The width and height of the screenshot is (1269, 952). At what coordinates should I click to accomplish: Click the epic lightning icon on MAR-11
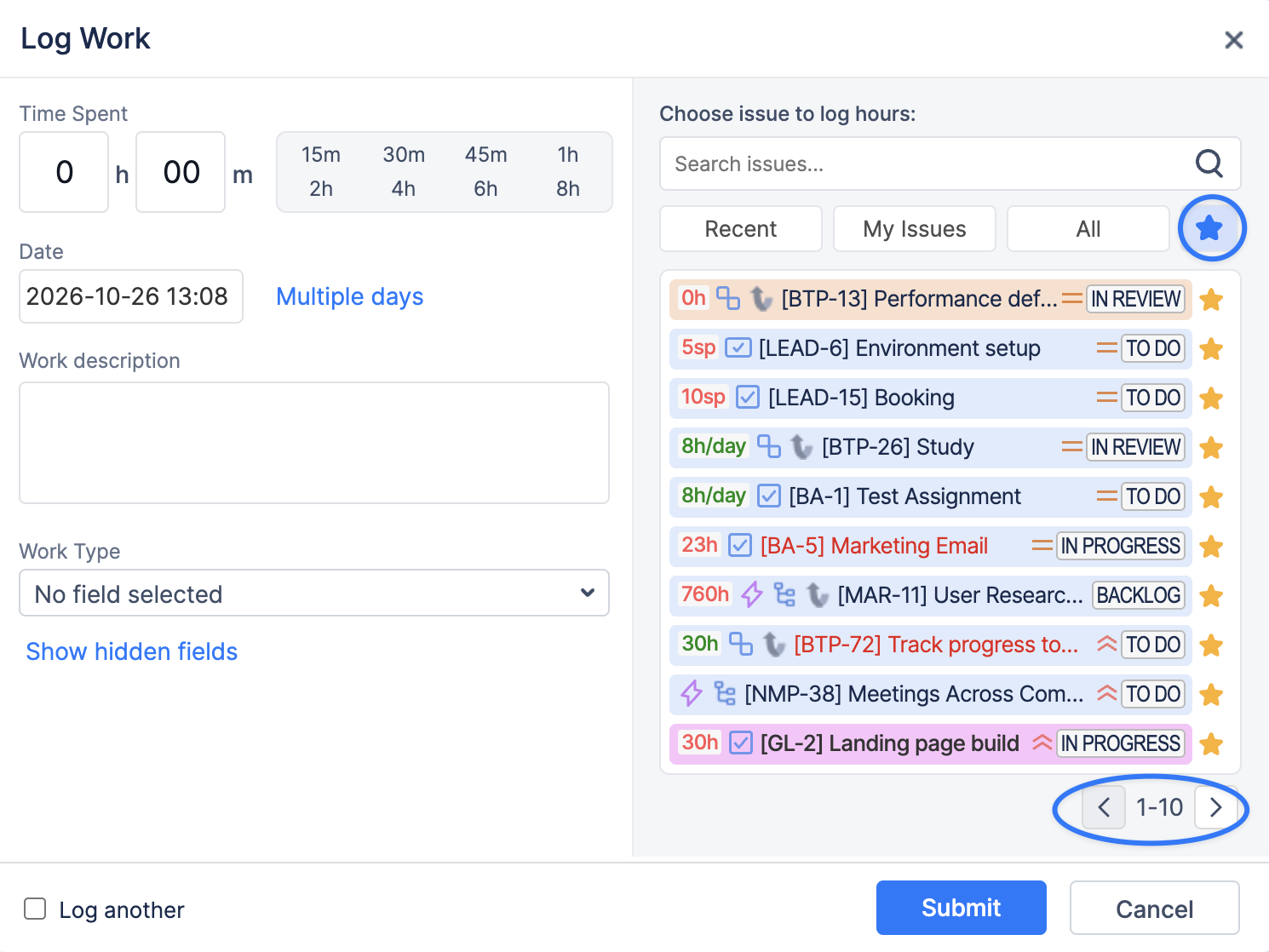click(751, 594)
